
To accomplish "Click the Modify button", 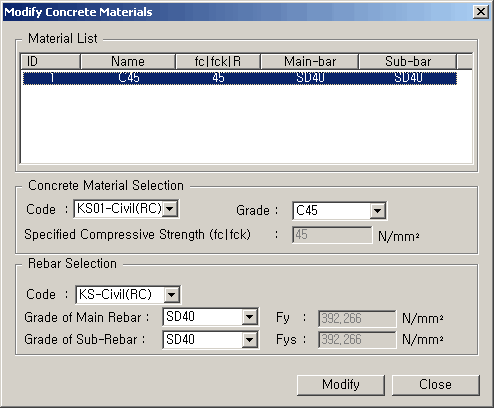I will pyautogui.click(x=341, y=385).
